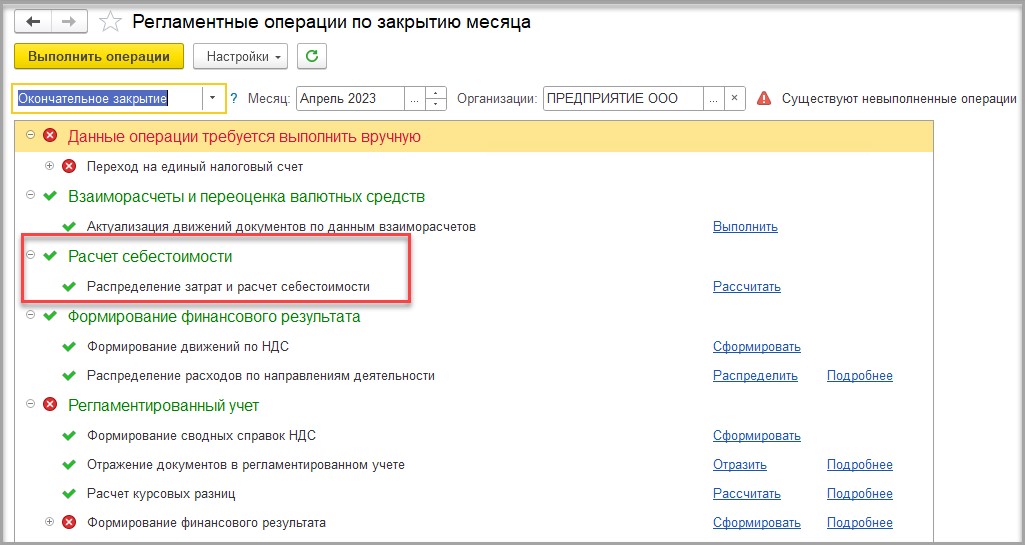Image resolution: width=1025 pixels, height=545 pixels.
Task: Collapse 'Взаиморасчеты и переоценка валютных средств' group
Action: pyautogui.click(x=30, y=195)
